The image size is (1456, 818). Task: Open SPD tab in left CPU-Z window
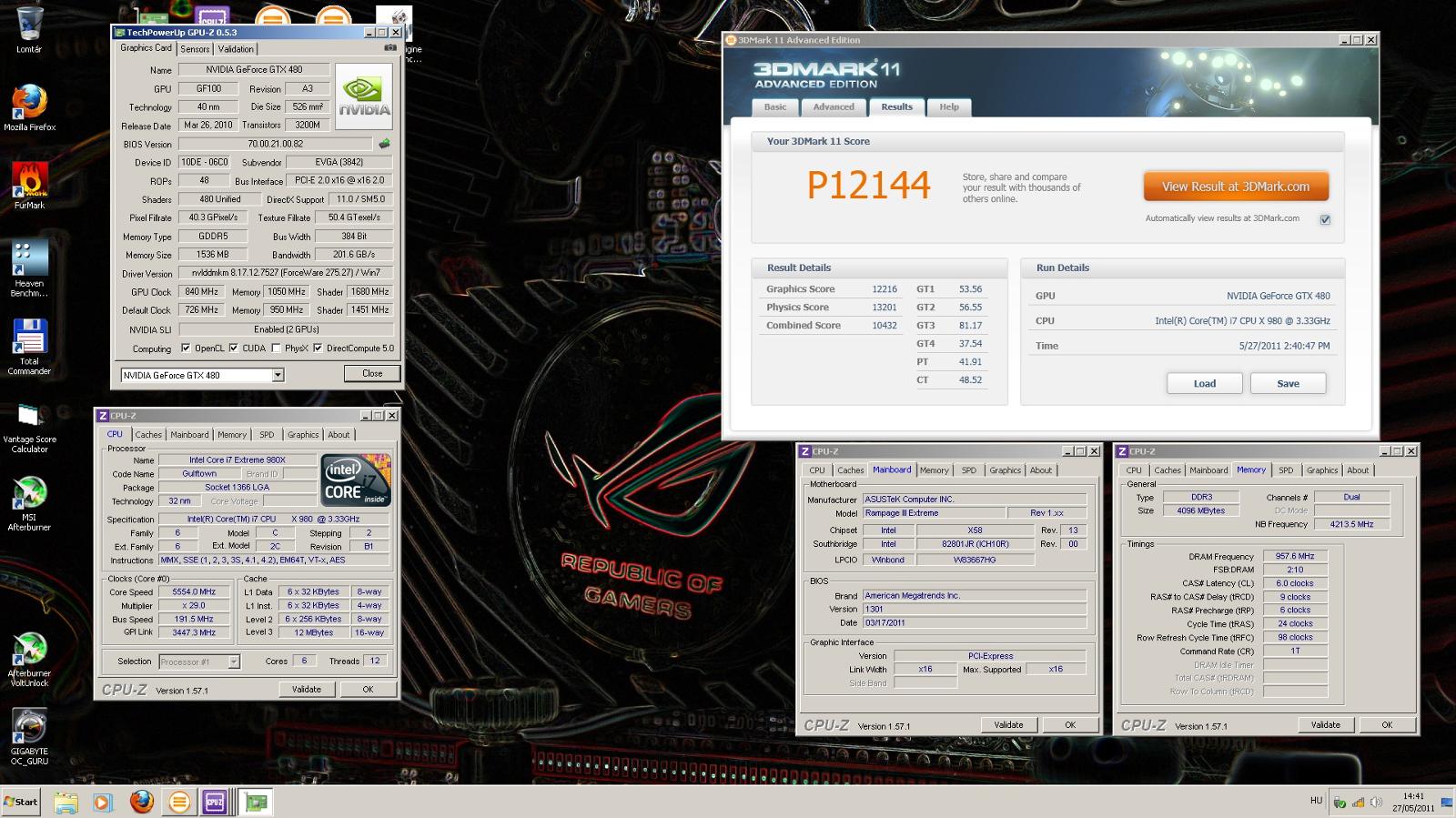[267, 435]
